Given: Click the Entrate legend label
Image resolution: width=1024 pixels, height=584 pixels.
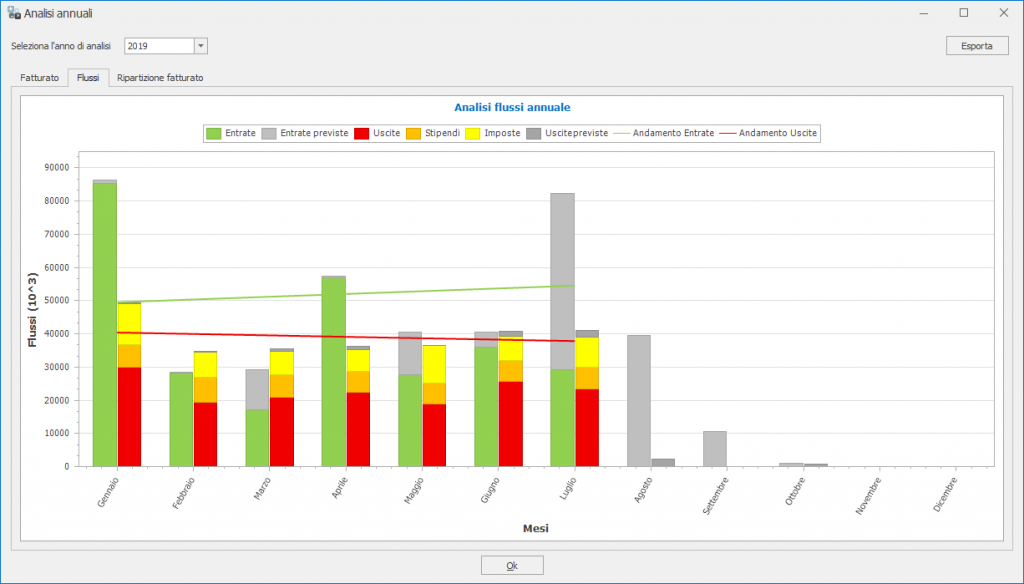Looking at the screenshot, I should click(x=240, y=133).
